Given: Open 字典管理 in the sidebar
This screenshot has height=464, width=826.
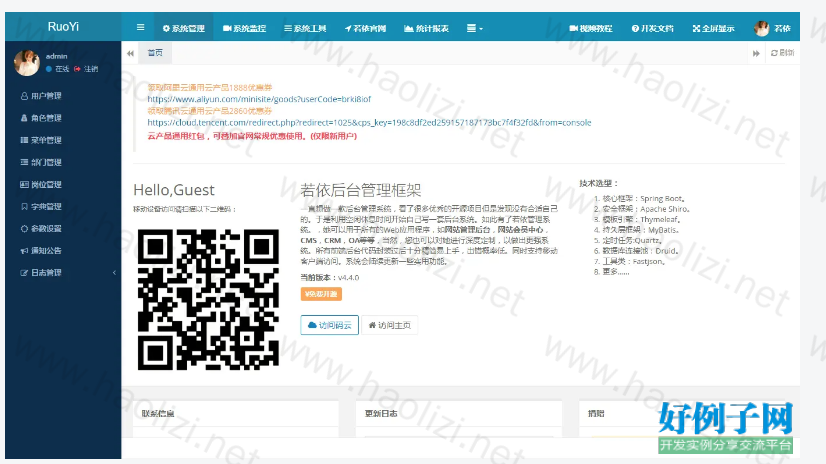Looking at the screenshot, I should [x=45, y=207].
